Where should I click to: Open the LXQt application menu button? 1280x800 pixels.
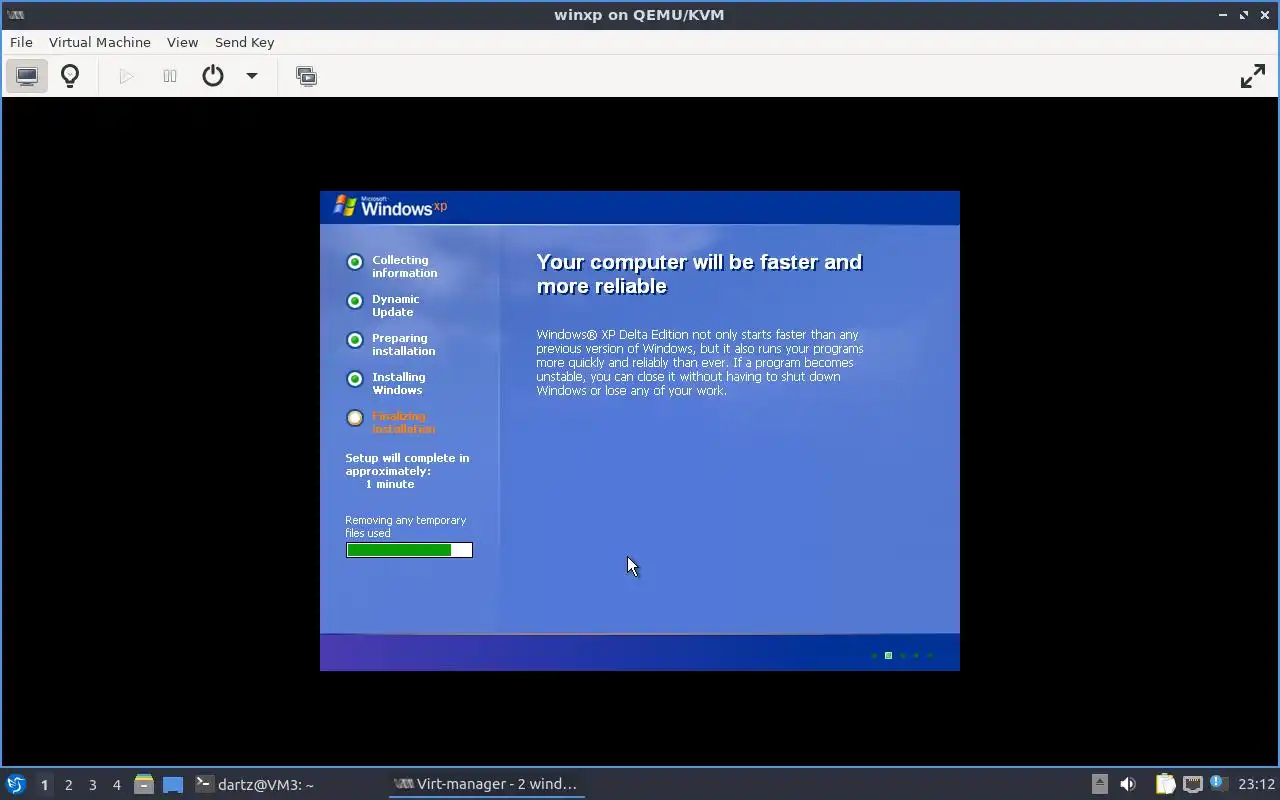16,784
